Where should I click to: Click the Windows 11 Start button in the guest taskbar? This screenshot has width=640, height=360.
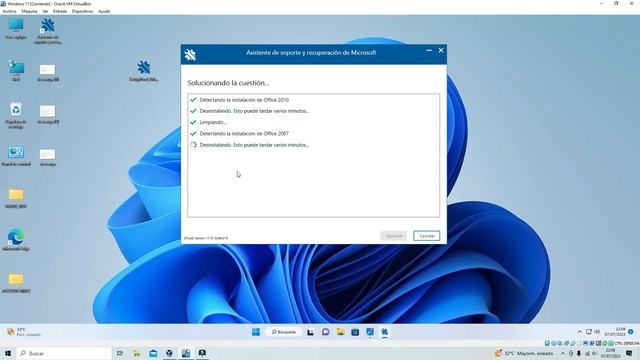point(256,332)
